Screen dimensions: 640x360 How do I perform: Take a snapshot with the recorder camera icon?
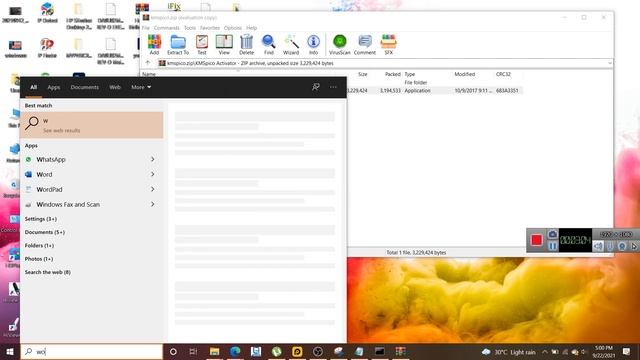pyautogui.click(x=553, y=234)
